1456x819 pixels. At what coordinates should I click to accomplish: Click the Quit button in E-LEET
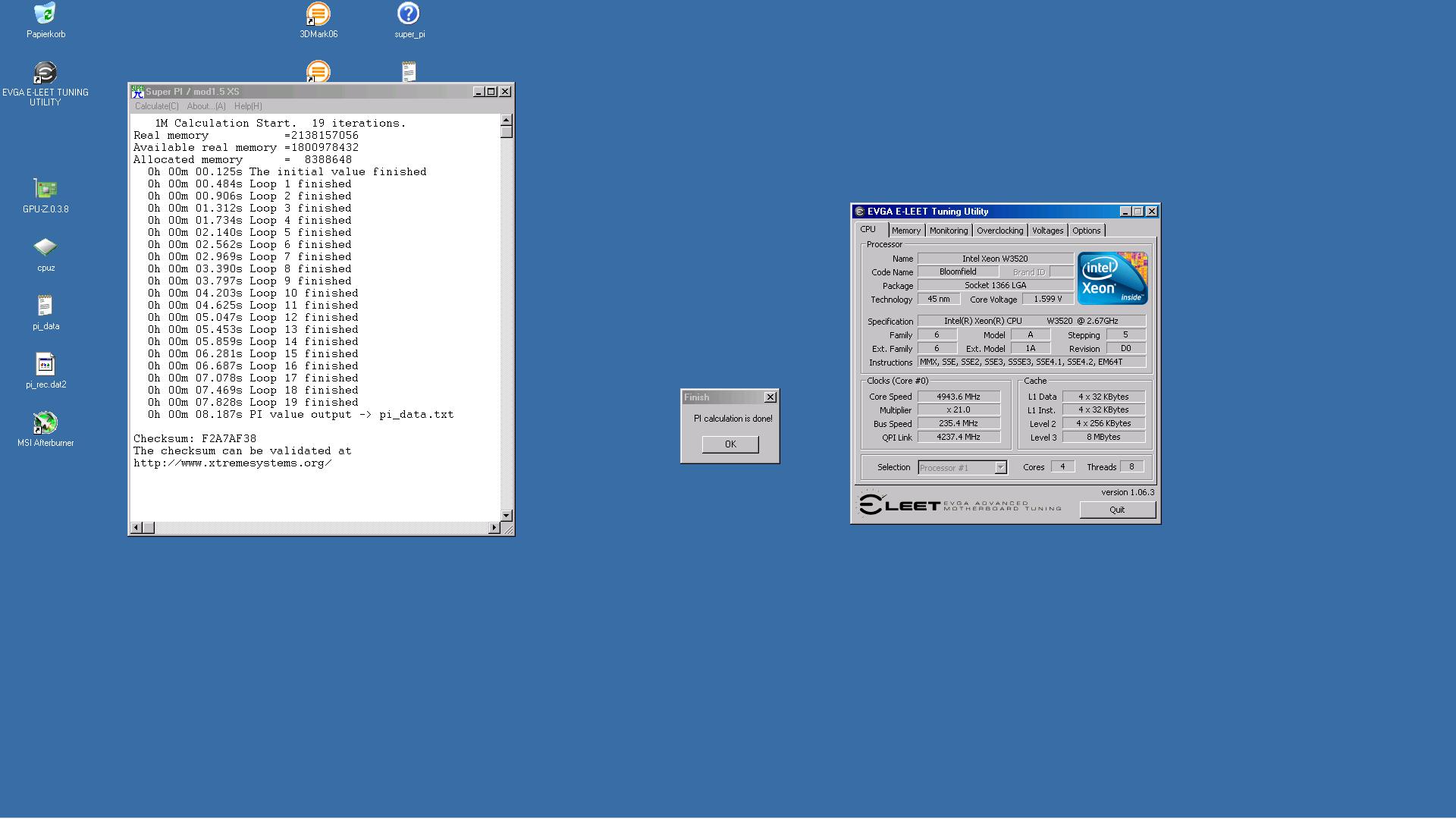[1117, 510]
